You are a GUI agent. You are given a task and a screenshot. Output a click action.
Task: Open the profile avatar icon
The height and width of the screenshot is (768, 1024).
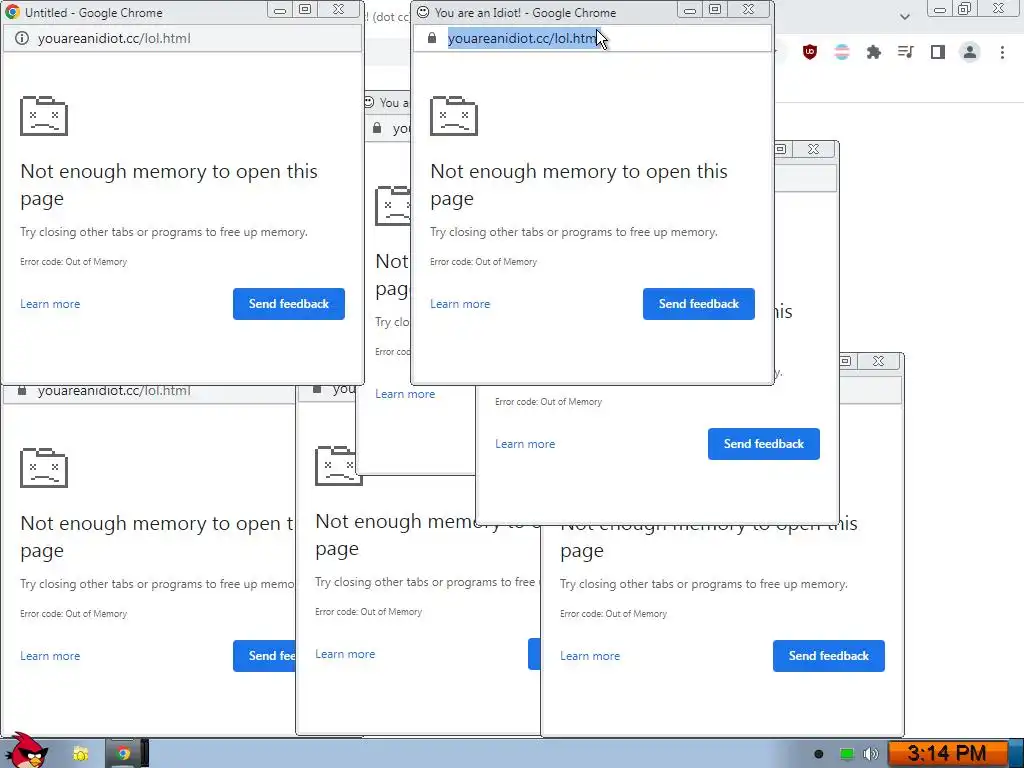click(970, 52)
